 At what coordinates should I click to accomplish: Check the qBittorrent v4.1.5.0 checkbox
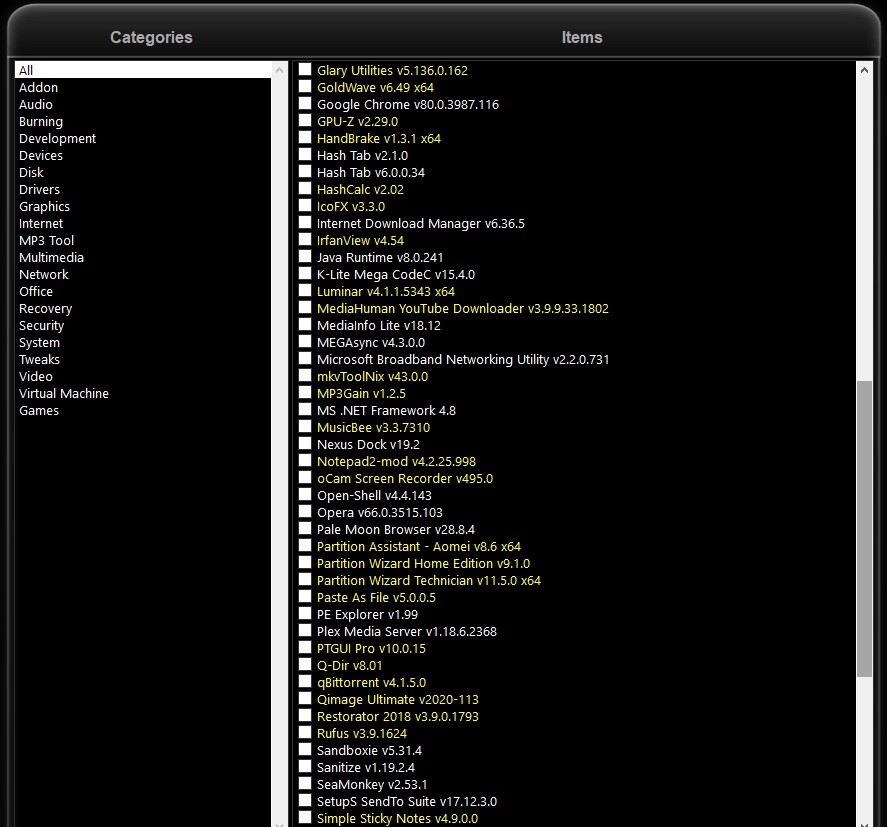(305, 682)
